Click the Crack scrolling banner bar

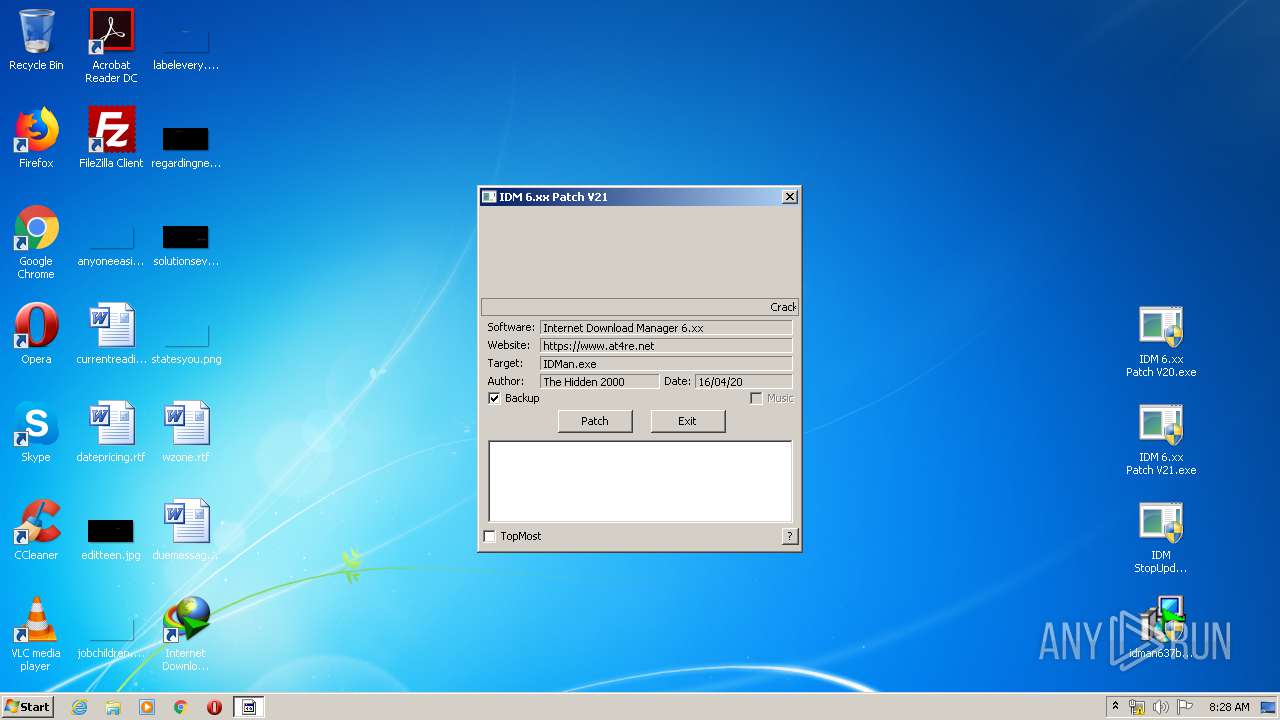click(x=640, y=307)
